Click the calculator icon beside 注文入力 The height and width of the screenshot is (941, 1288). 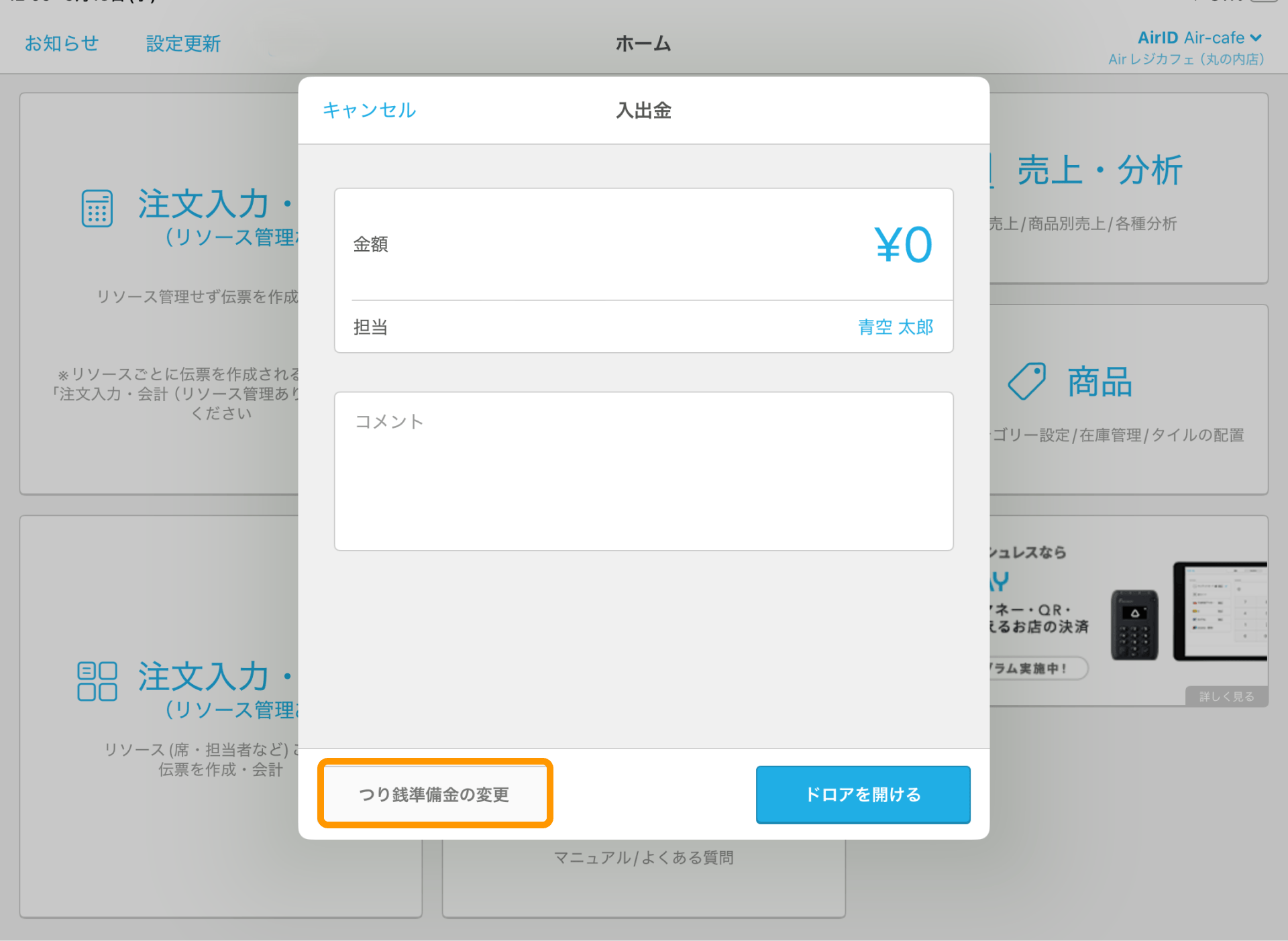pos(97,209)
